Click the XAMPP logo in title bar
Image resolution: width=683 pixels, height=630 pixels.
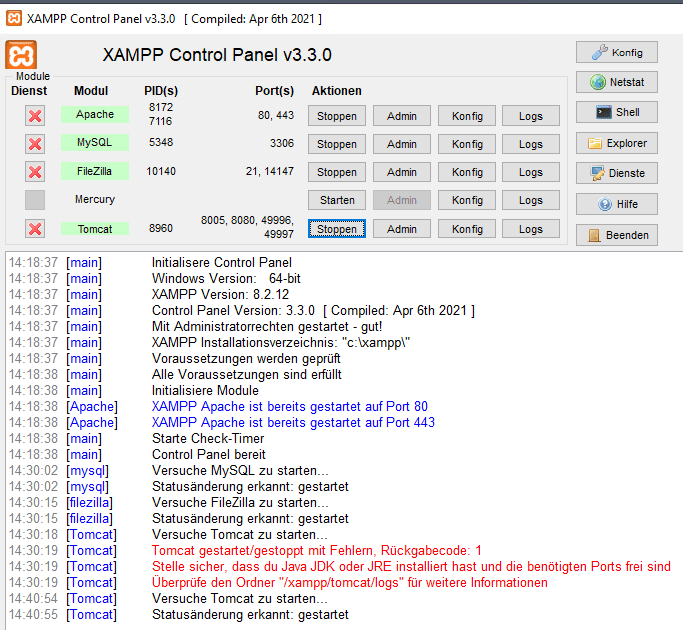tap(14, 19)
